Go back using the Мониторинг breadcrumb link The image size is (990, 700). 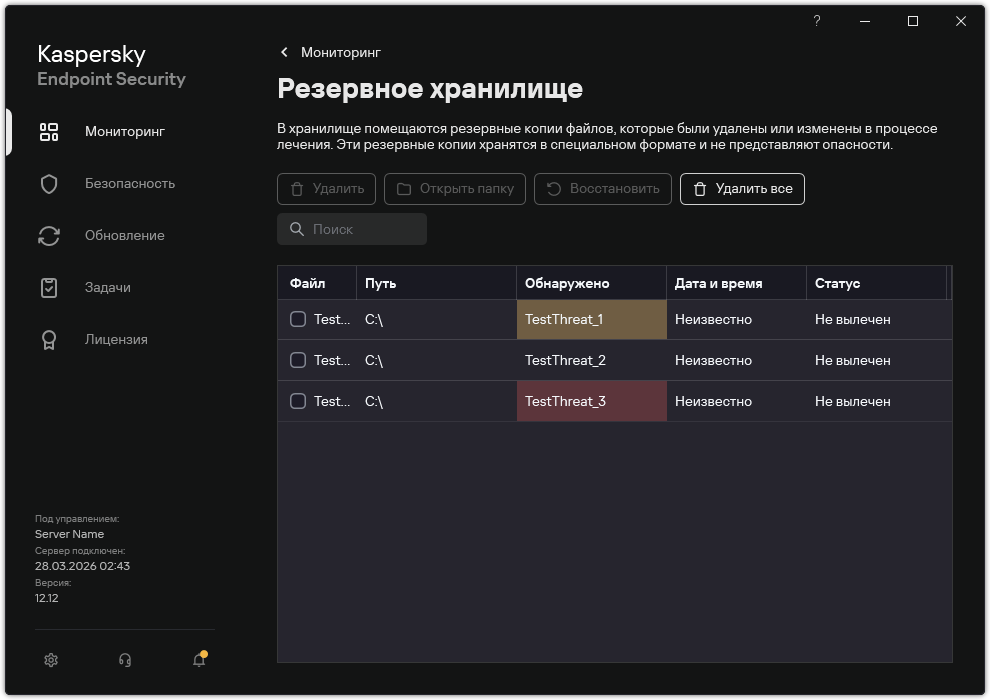pyautogui.click(x=340, y=52)
